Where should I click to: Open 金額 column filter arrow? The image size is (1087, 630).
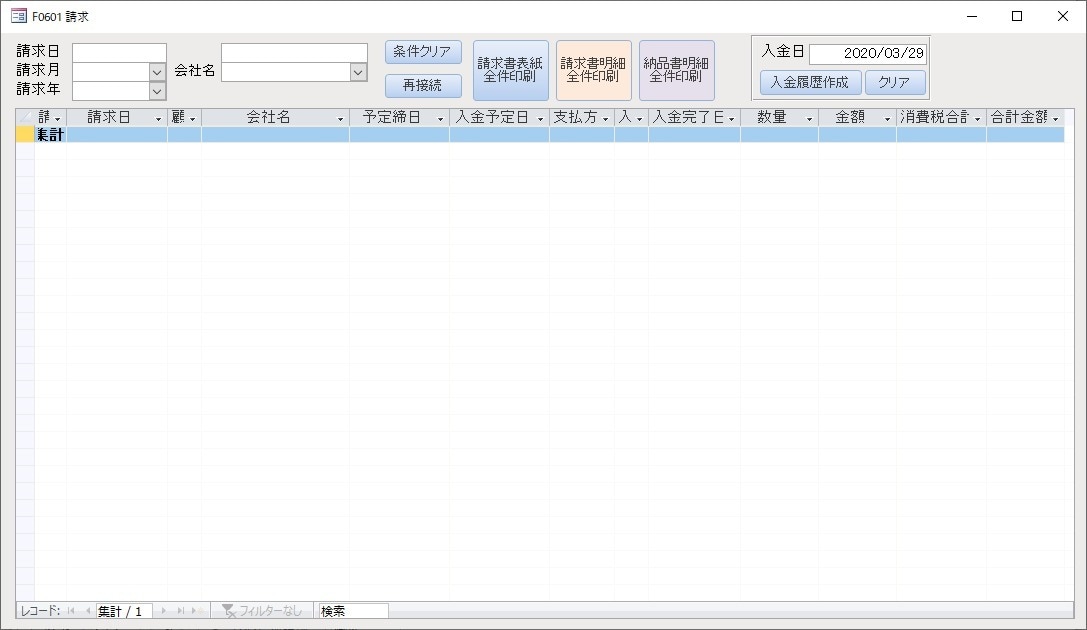[x=887, y=119]
